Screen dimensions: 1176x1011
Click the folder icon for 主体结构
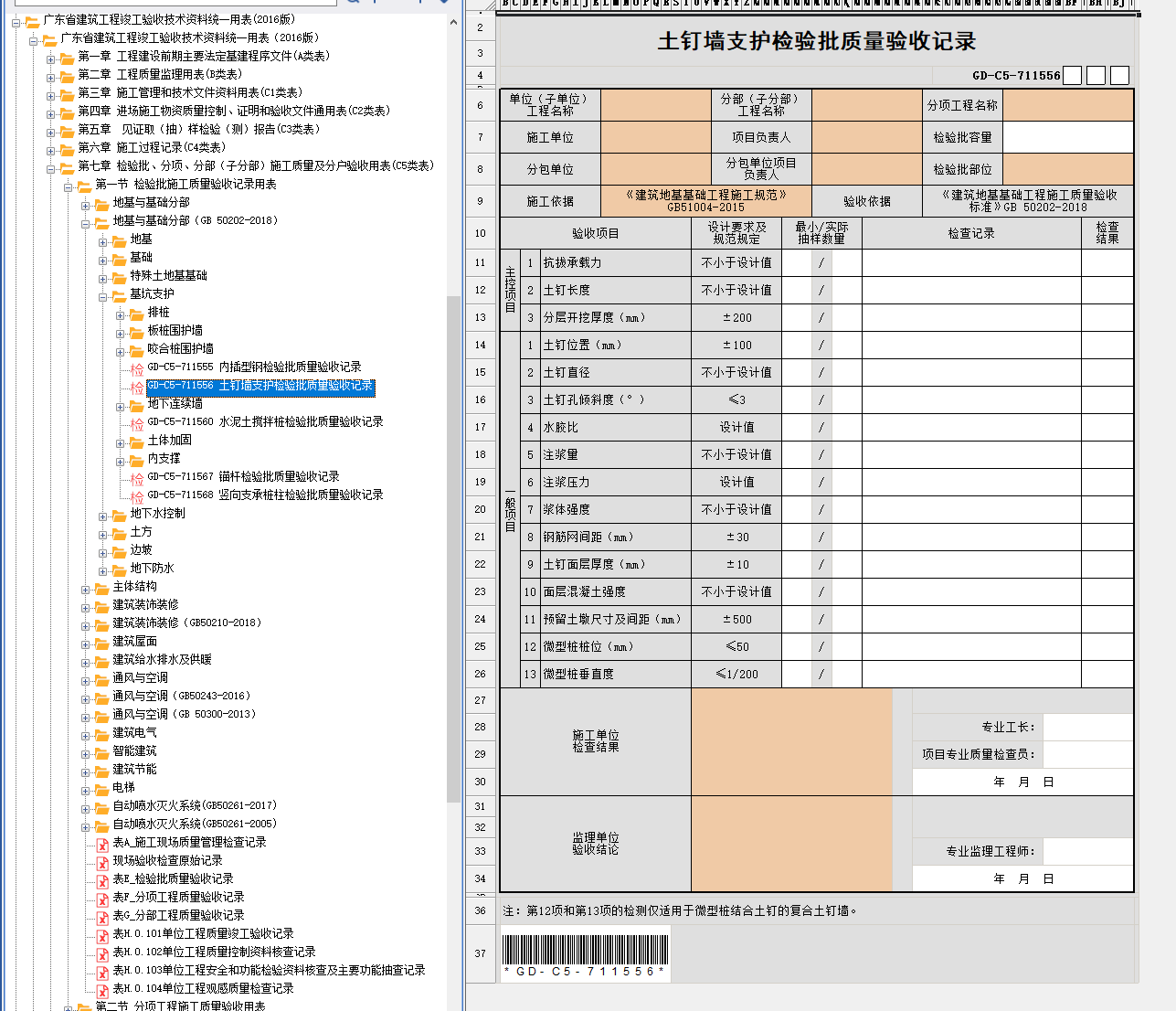point(101,588)
